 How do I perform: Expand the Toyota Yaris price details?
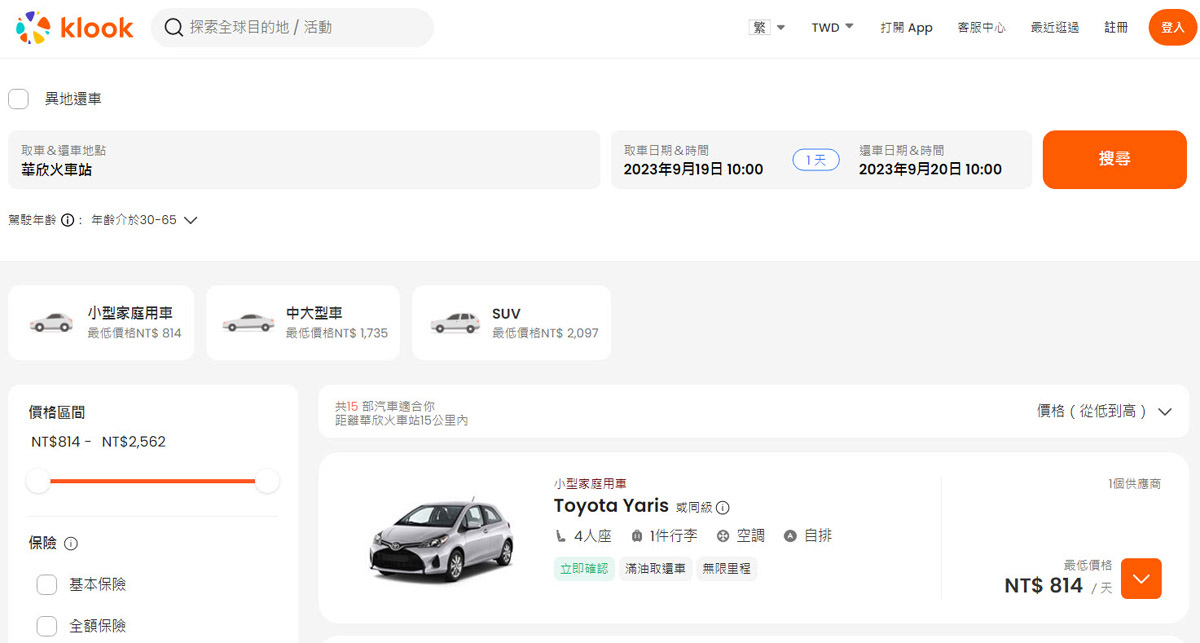[x=1142, y=578]
